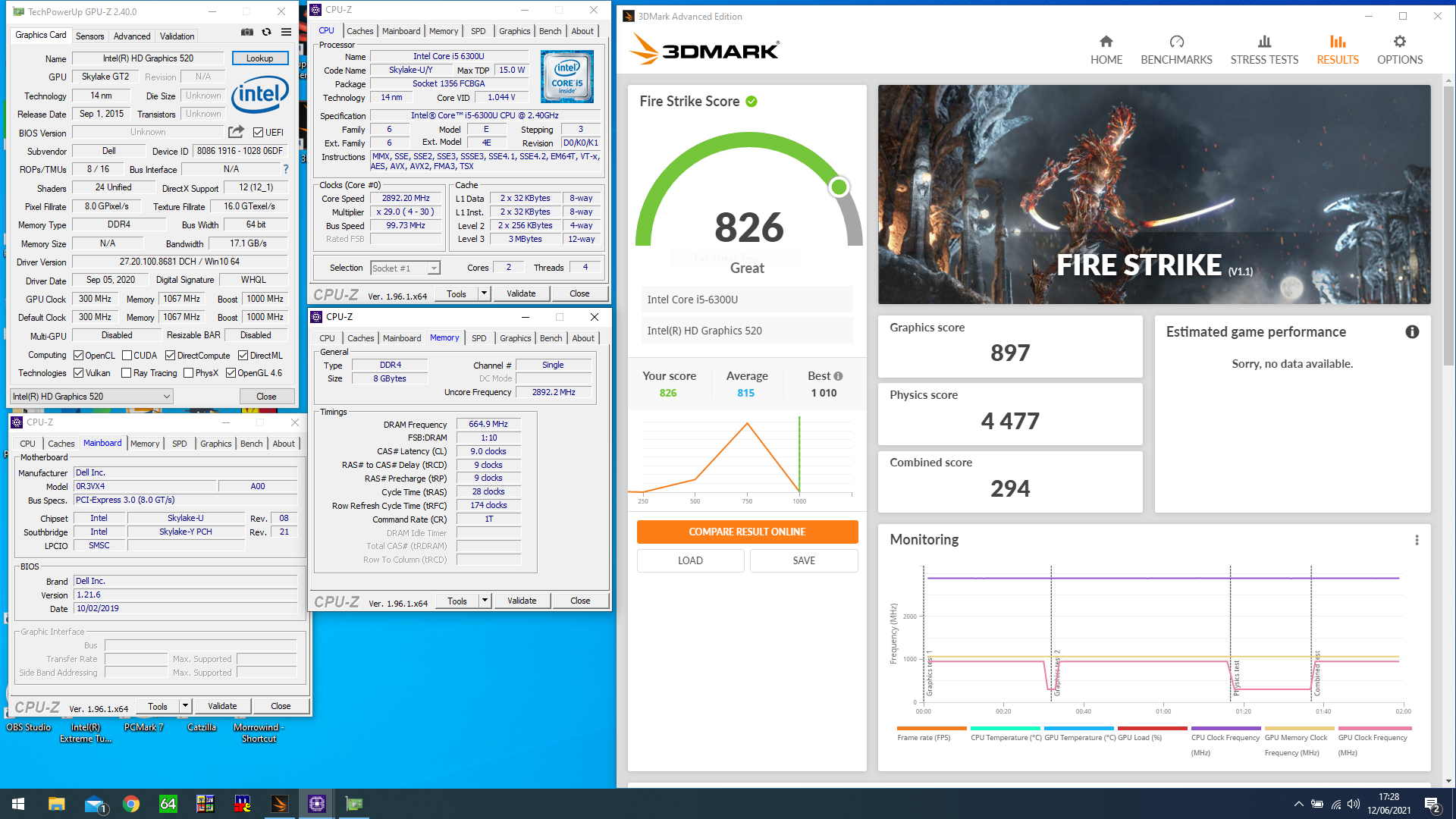Toggle the CUDA checkbox
1456x819 pixels.
(x=127, y=356)
